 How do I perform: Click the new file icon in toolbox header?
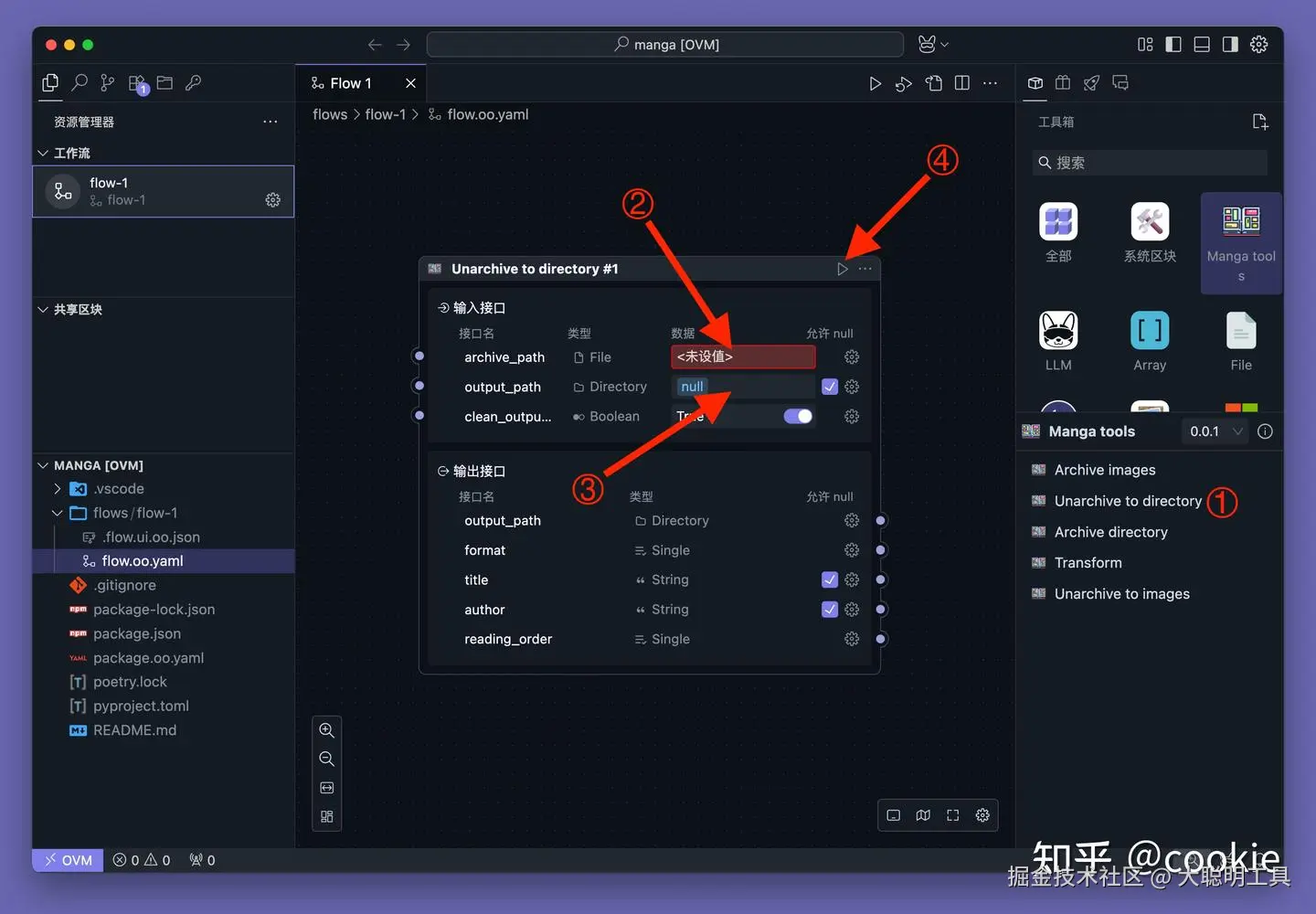1259,122
